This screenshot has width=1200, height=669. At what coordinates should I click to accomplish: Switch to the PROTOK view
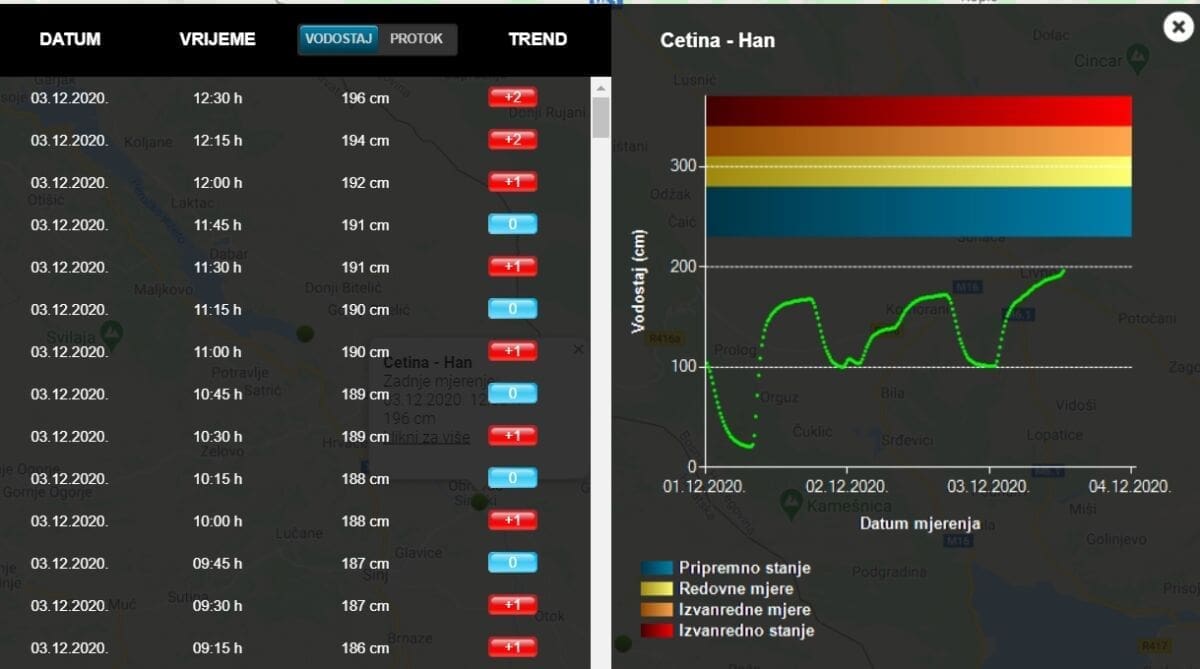click(x=416, y=39)
